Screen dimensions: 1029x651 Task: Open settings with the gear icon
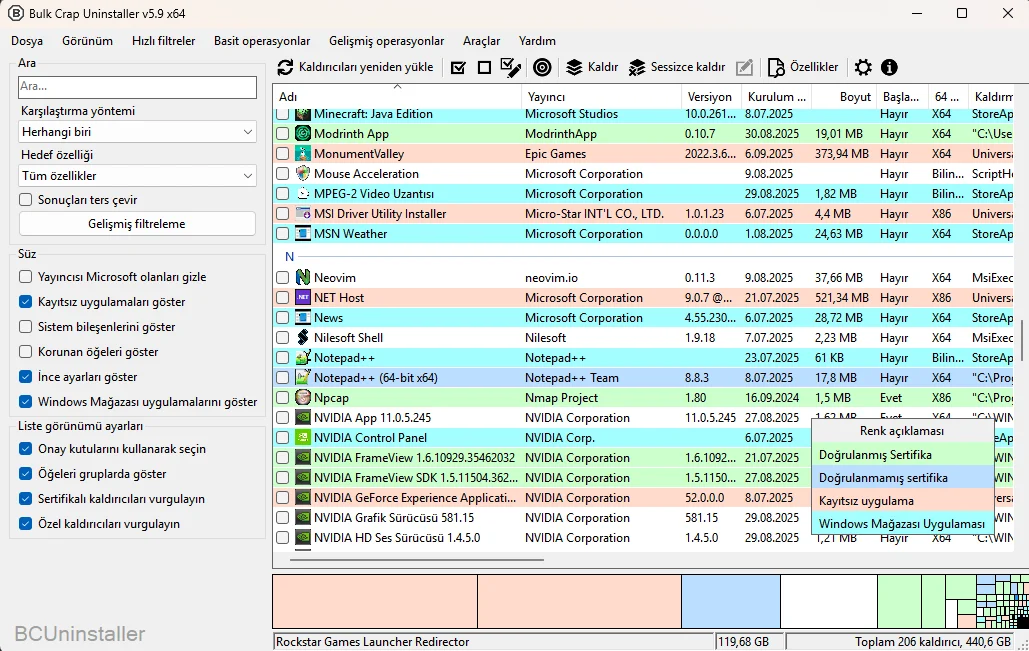click(863, 67)
